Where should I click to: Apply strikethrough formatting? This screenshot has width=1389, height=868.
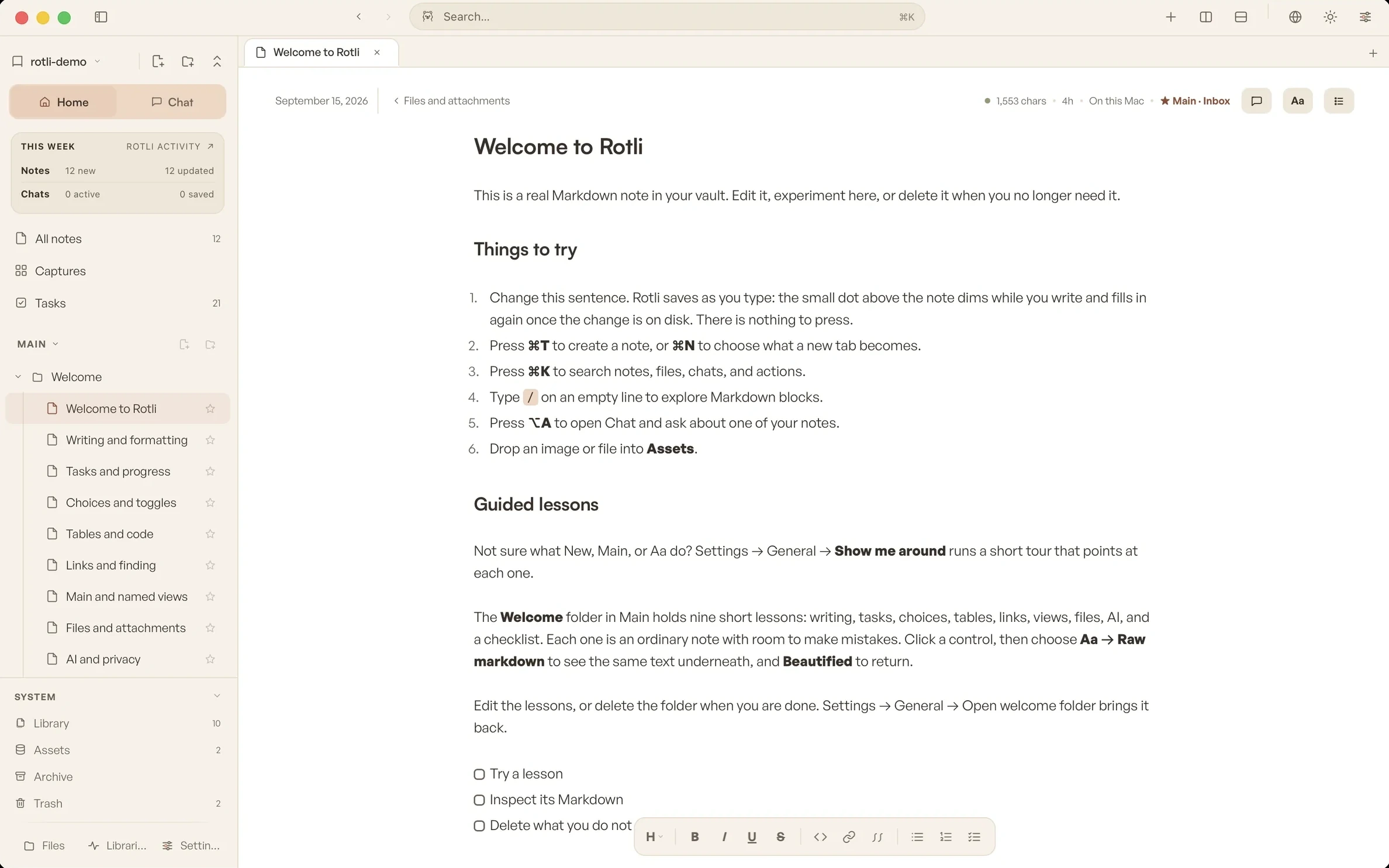[780, 836]
